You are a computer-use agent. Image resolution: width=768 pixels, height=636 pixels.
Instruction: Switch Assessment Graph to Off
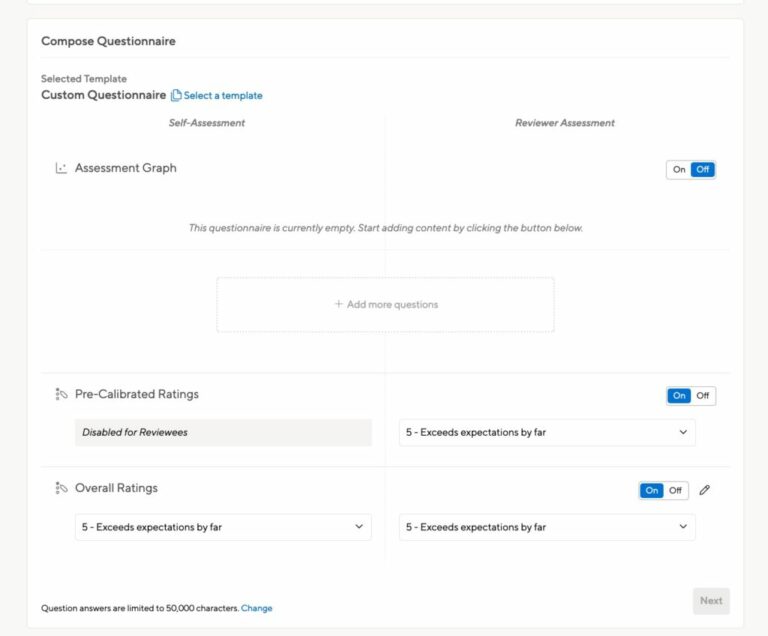pyautogui.click(x=703, y=170)
